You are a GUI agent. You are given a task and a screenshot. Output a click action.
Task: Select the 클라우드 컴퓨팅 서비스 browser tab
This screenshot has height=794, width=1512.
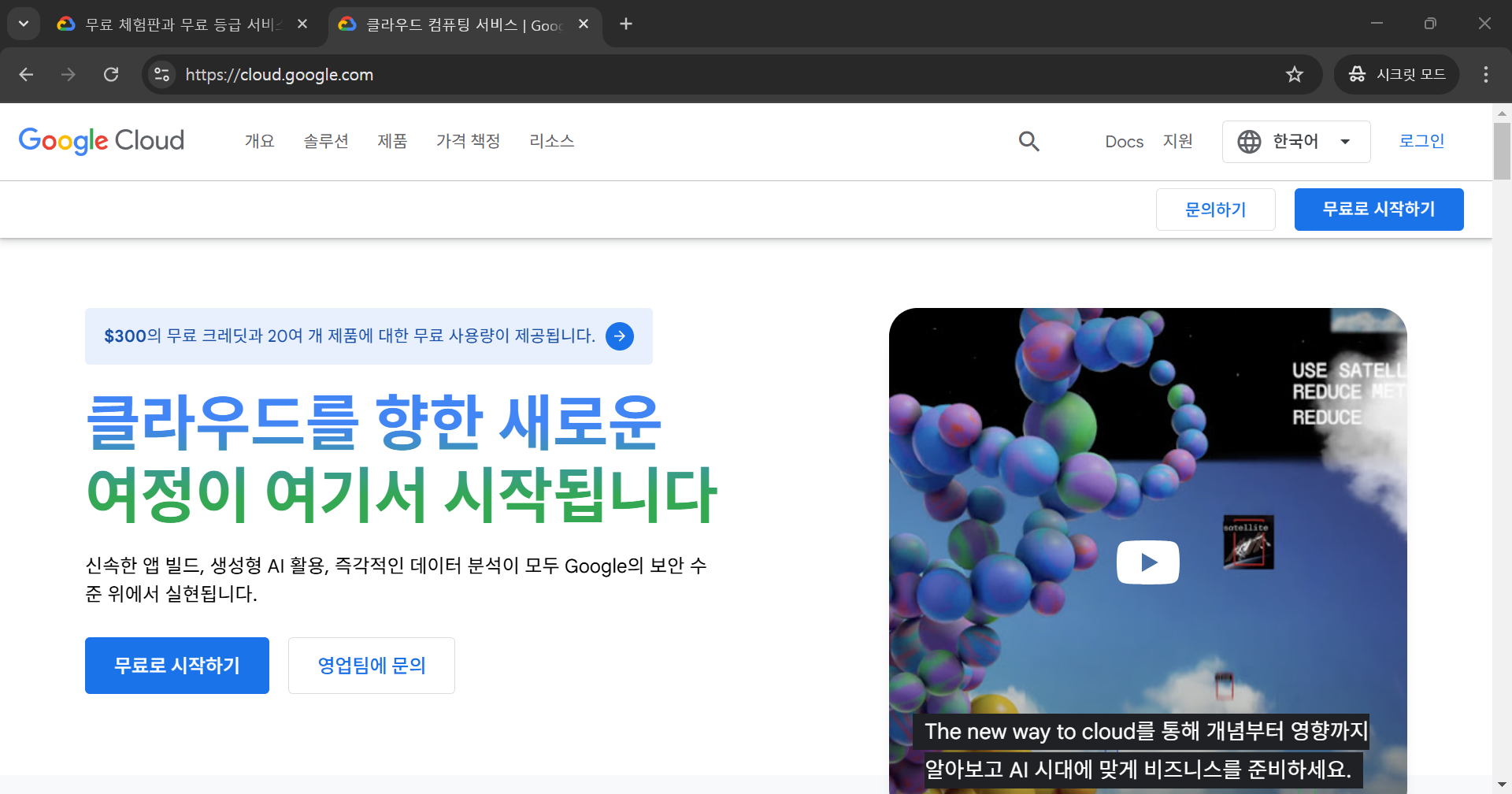coord(465,24)
